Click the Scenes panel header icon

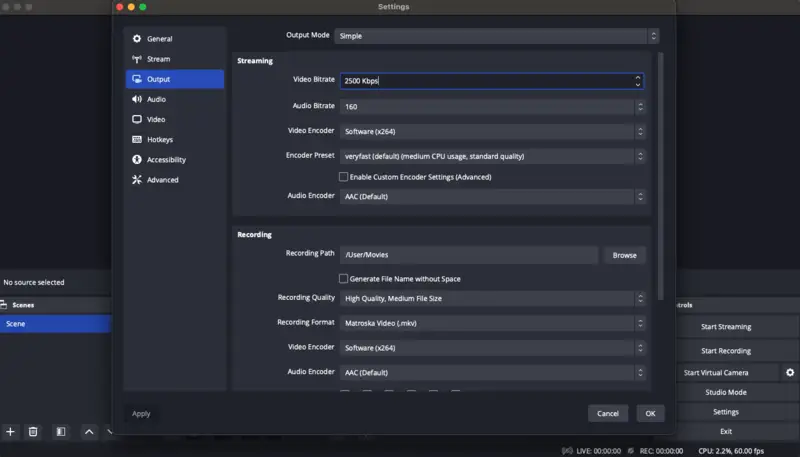[4, 305]
